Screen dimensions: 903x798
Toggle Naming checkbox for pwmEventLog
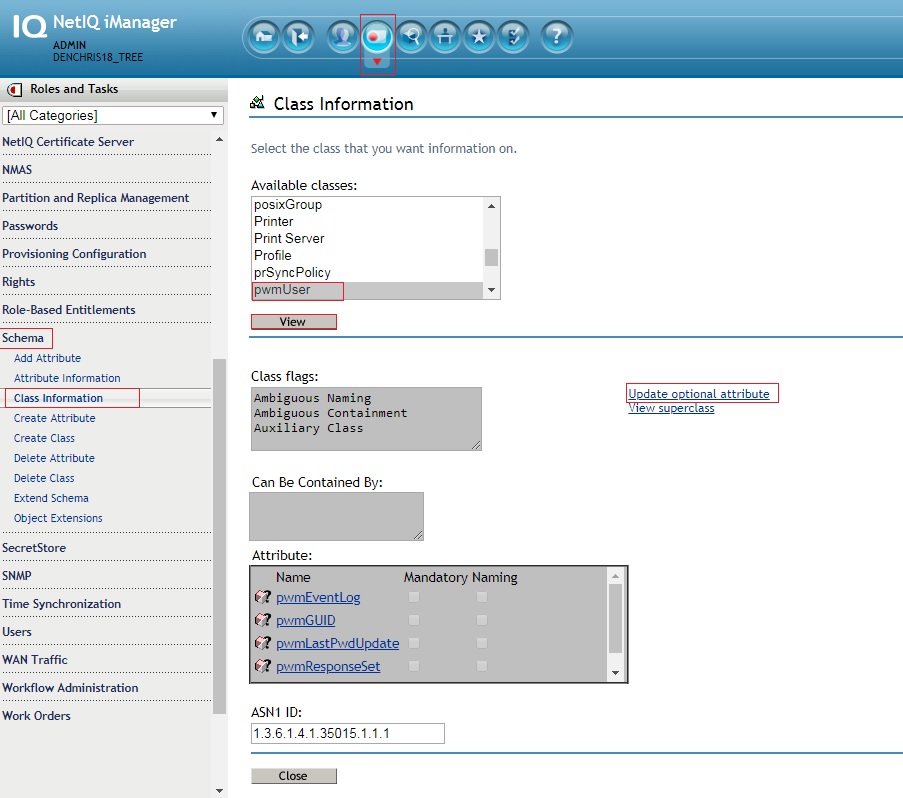482,597
